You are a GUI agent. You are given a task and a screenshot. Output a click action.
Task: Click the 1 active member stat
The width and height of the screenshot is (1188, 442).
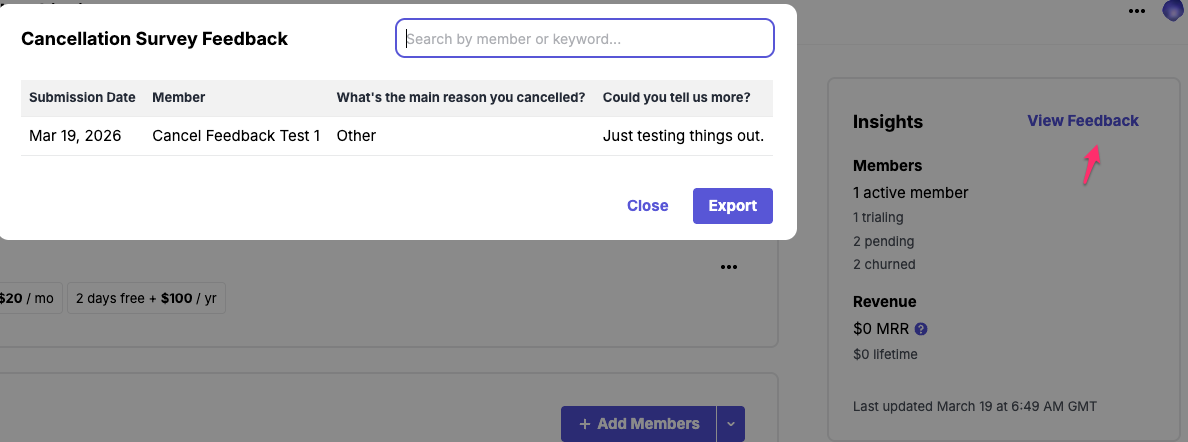tap(910, 192)
